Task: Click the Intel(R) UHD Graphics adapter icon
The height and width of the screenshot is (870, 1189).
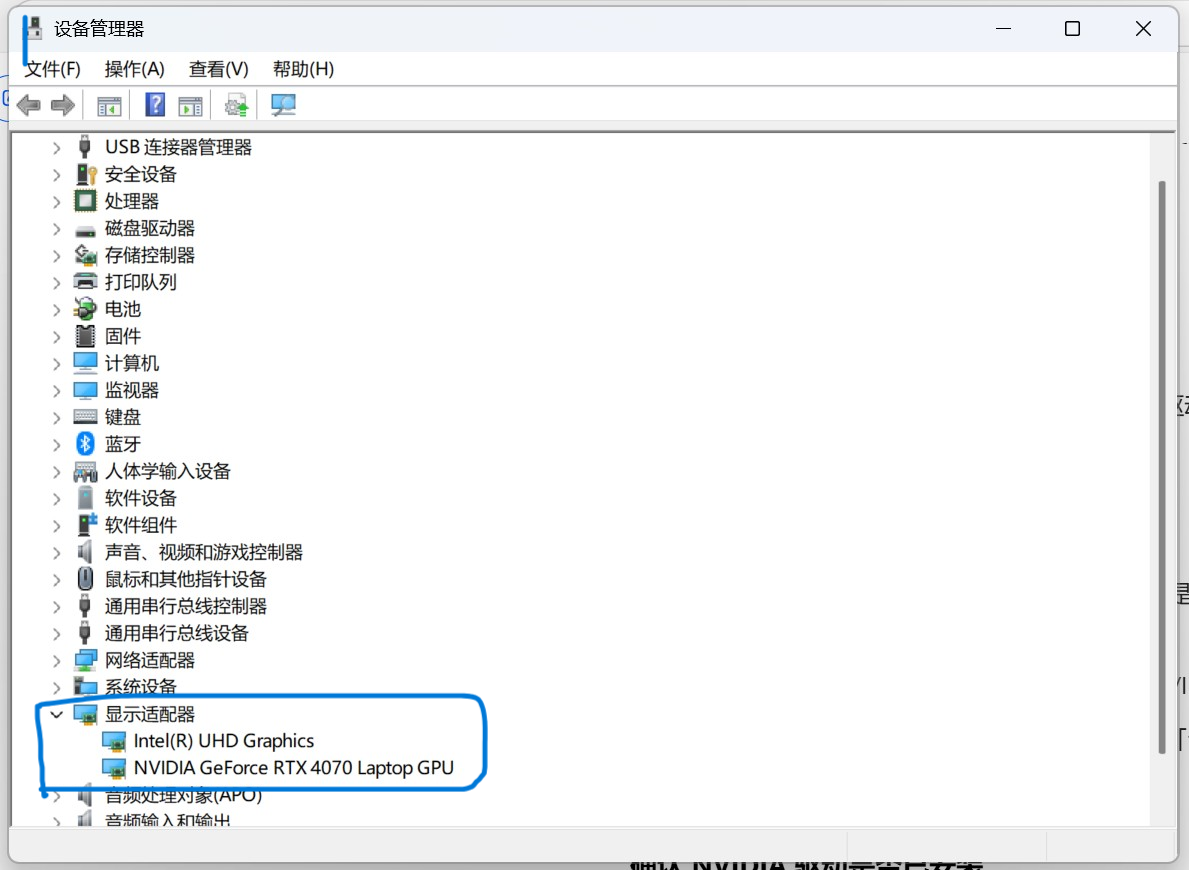Action: (x=114, y=741)
